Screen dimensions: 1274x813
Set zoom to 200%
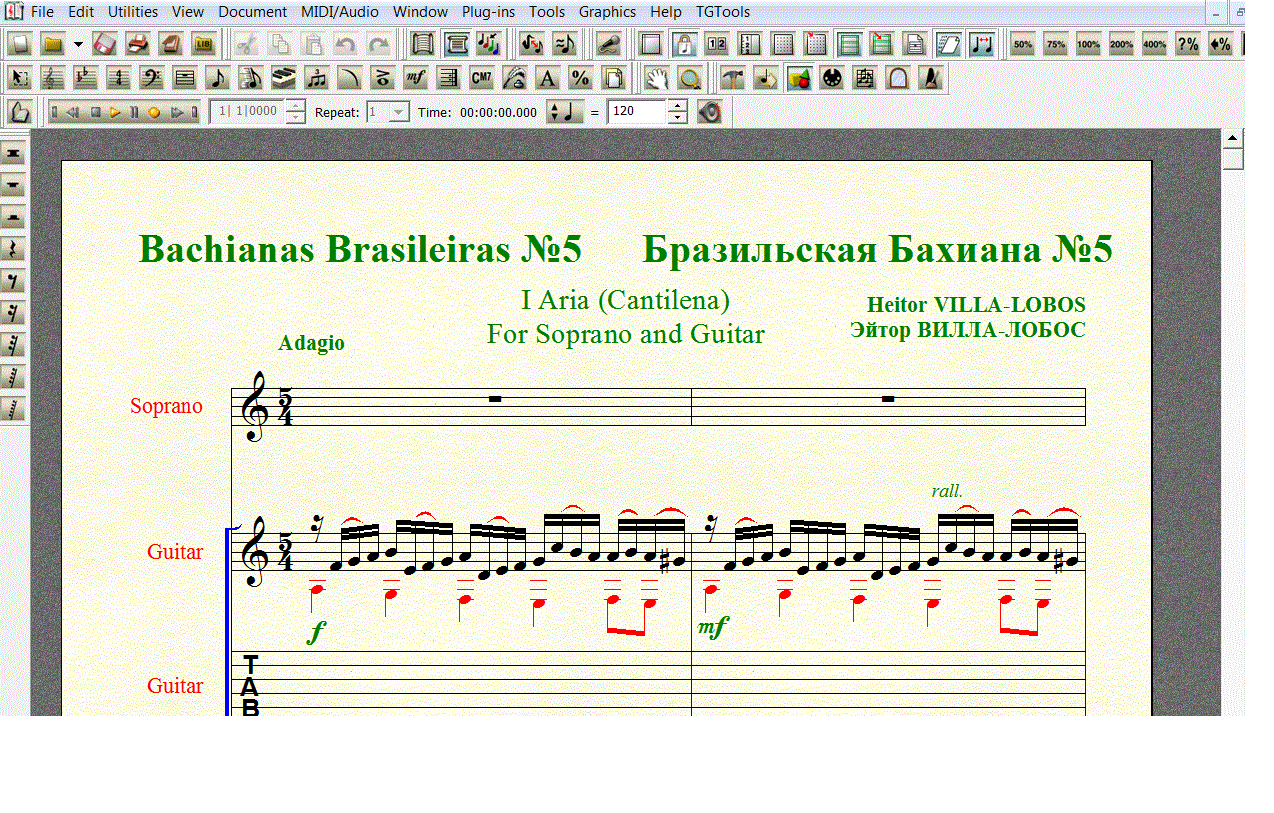[1121, 44]
